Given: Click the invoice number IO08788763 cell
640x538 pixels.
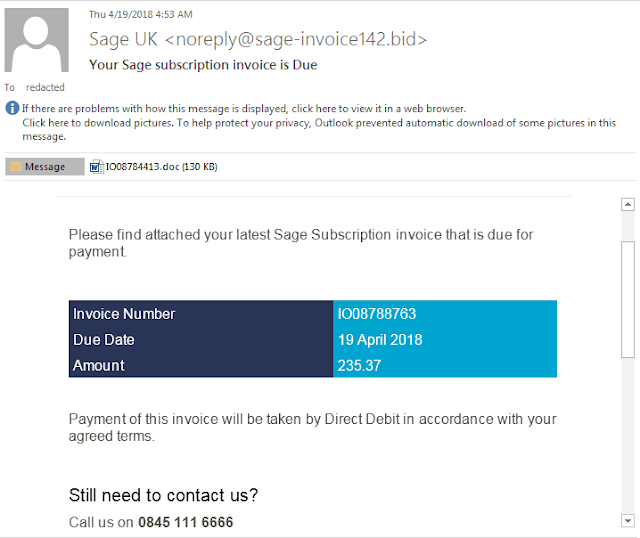Looking at the screenshot, I should point(445,314).
